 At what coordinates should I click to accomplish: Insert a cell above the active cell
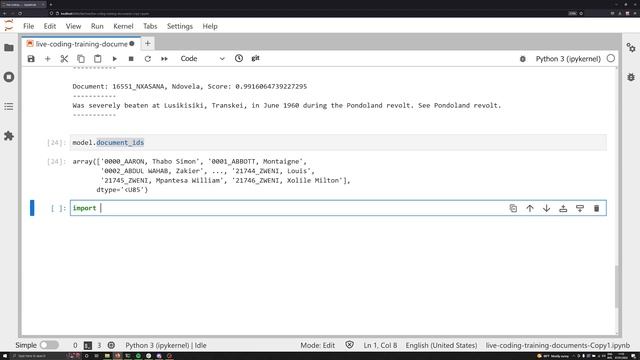(563, 208)
